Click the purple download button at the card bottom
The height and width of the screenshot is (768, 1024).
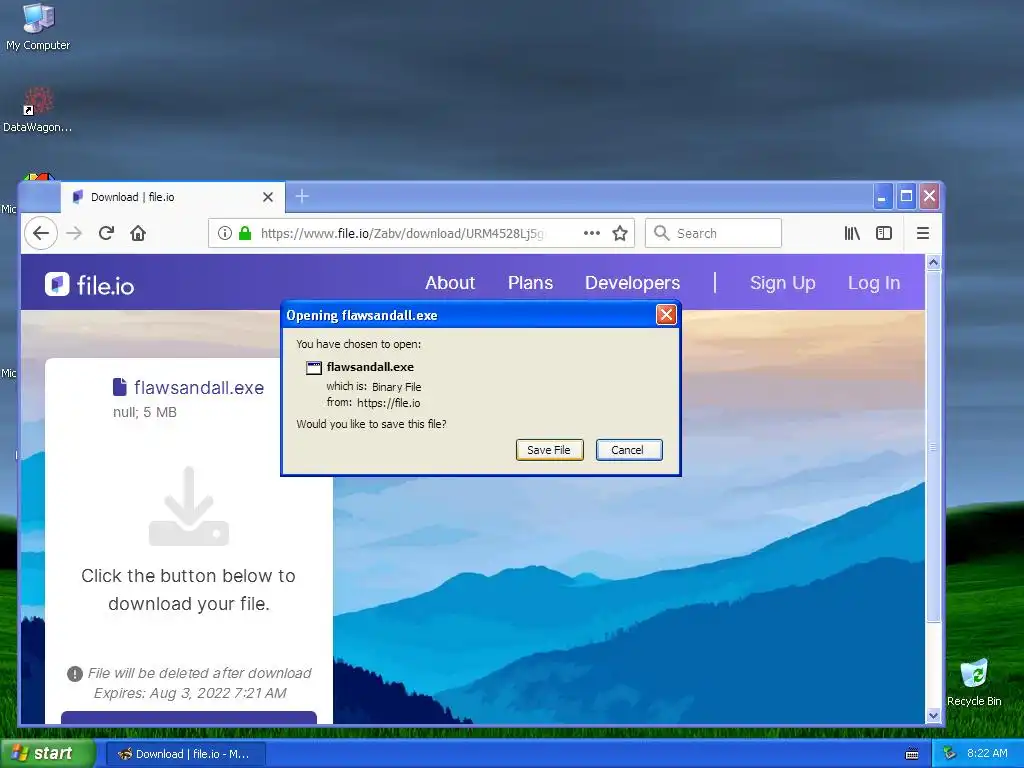point(189,717)
